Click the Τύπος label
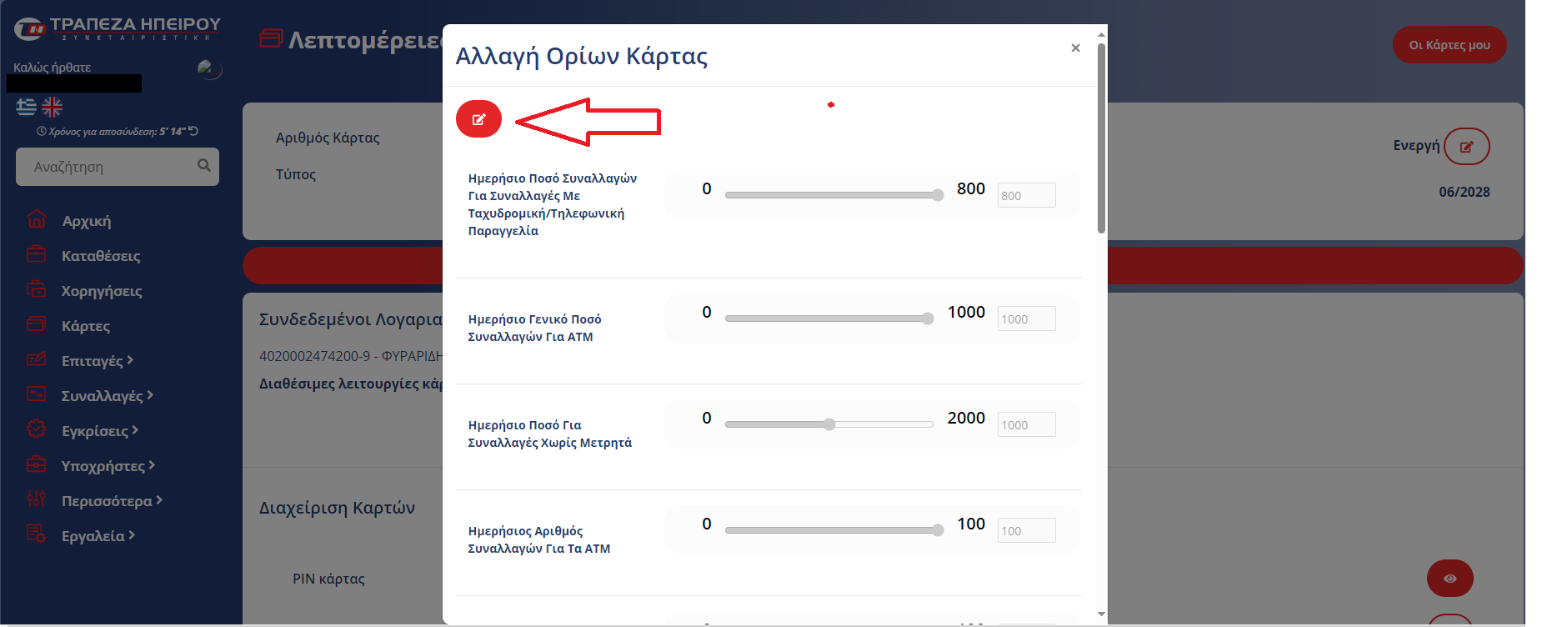The image size is (1562, 627). click(296, 174)
